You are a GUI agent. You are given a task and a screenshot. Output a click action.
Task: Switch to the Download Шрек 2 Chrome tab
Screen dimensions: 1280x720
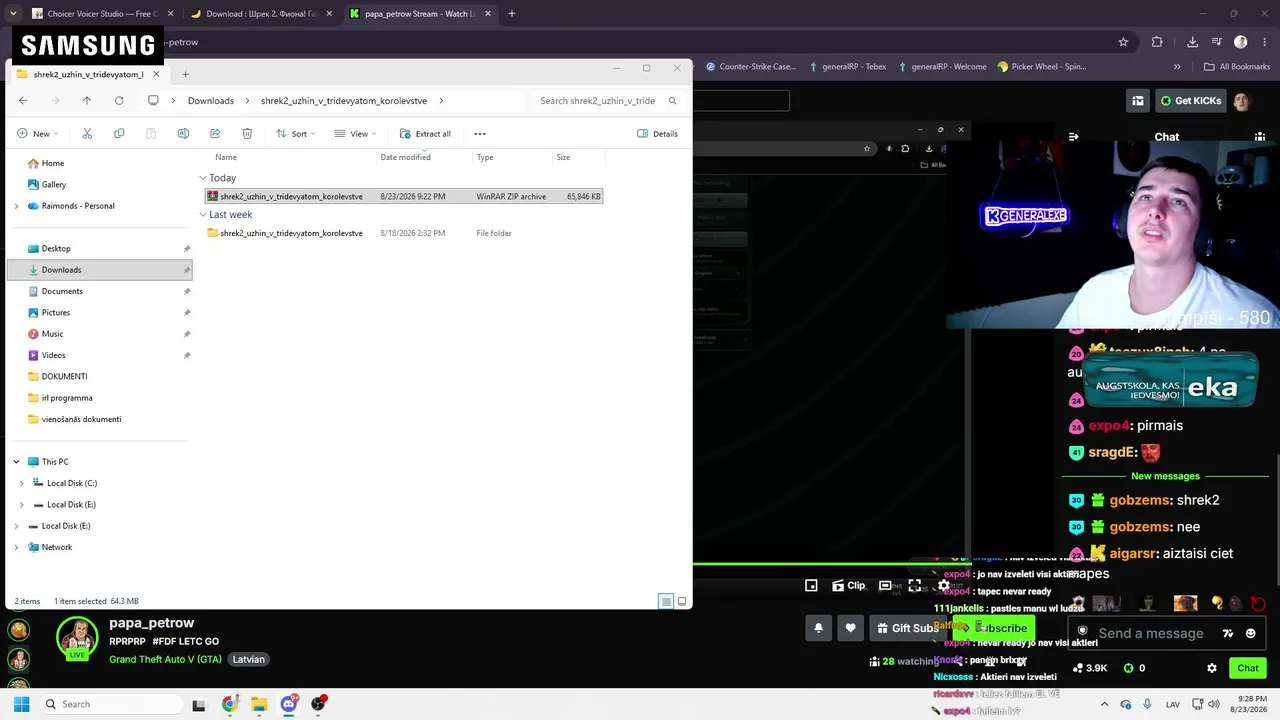(x=260, y=14)
